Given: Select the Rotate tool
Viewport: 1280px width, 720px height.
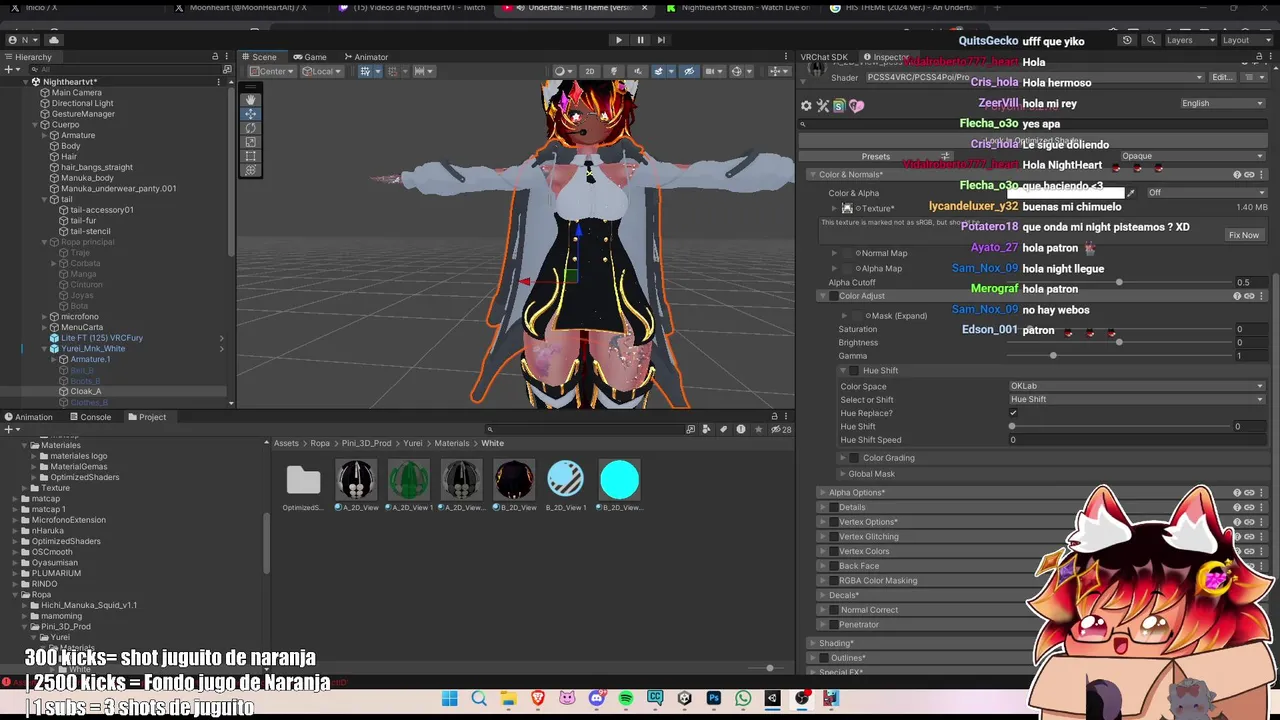Looking at the screenshot, I should click(250, 128).
